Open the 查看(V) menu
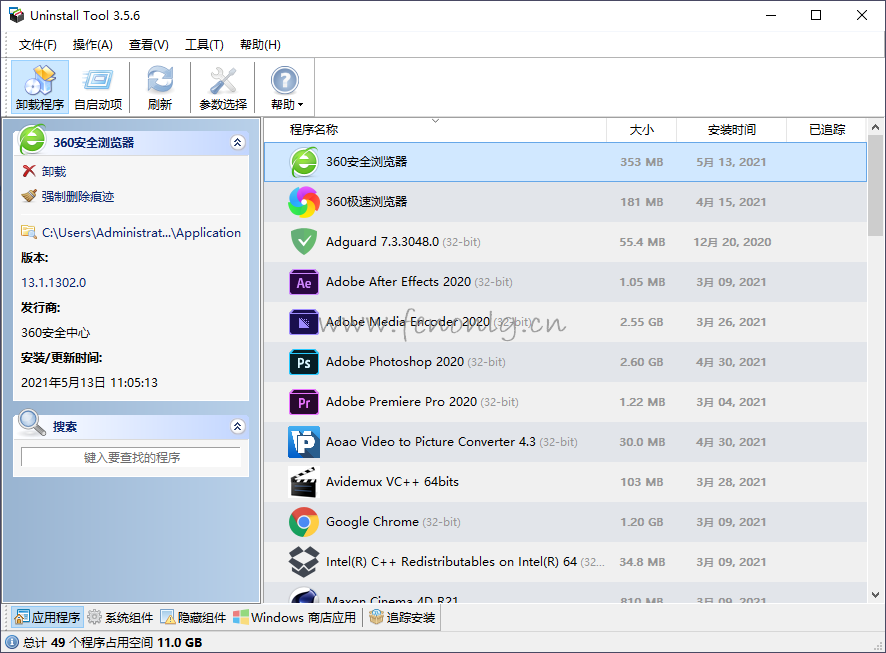Viewport: 886px width, 653px height. click(149, 45)
